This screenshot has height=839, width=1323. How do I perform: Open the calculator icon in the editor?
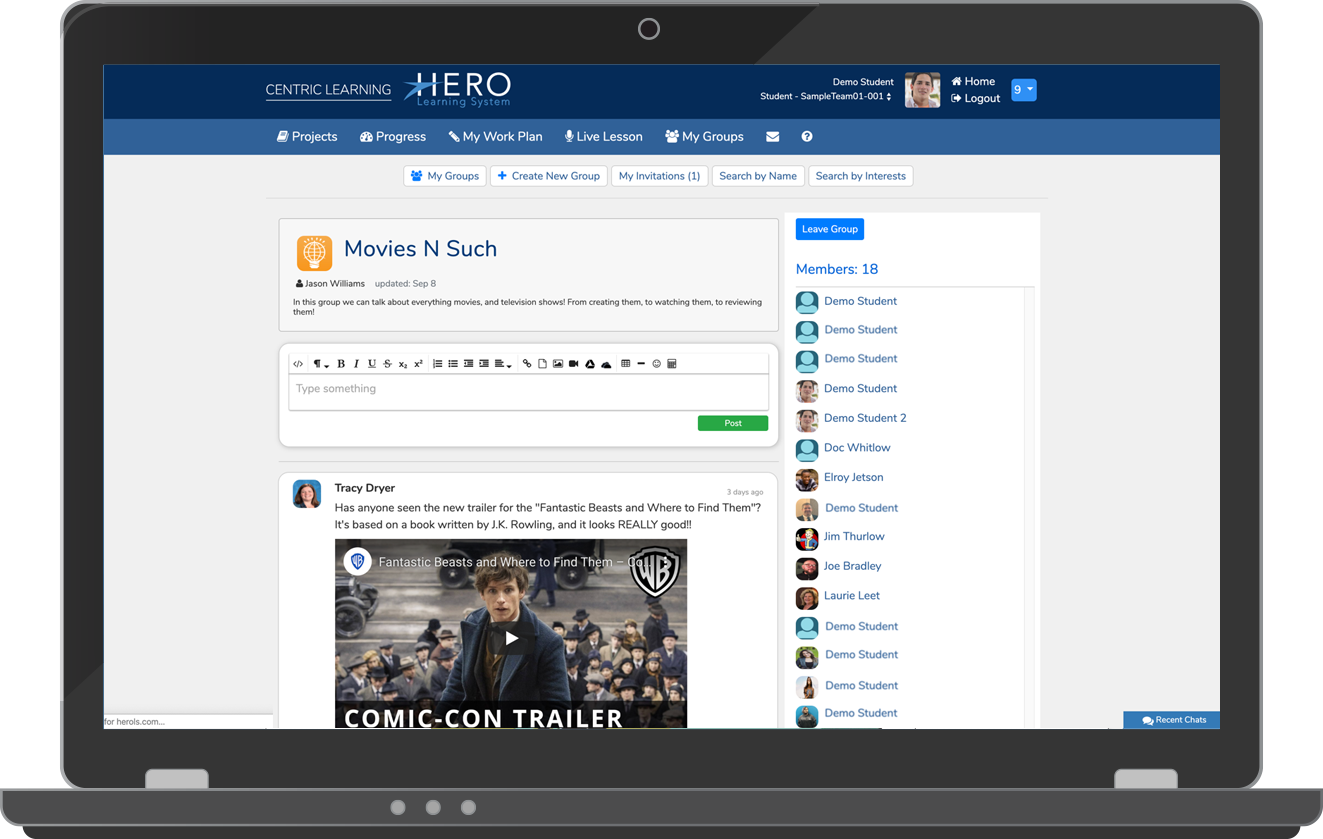pyautogui.click(x=672, y=364)
